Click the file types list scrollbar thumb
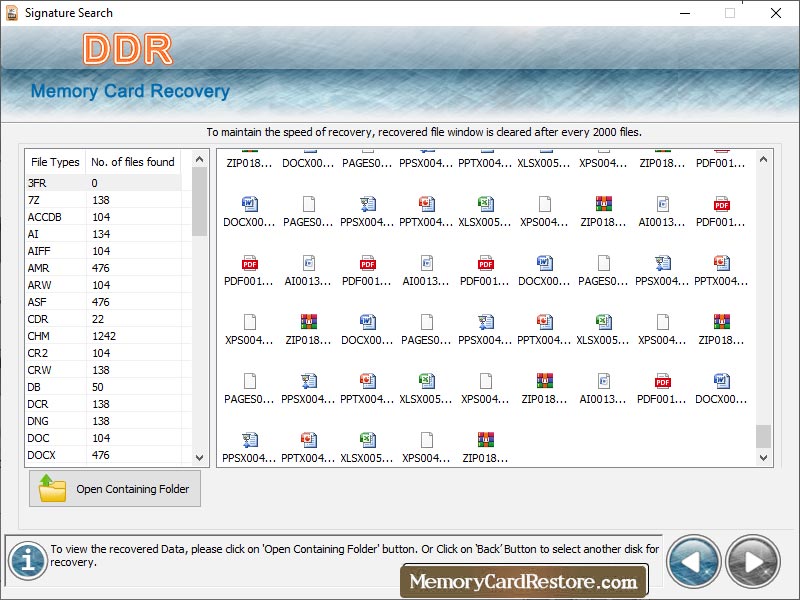800x600 pixels. 199,202
